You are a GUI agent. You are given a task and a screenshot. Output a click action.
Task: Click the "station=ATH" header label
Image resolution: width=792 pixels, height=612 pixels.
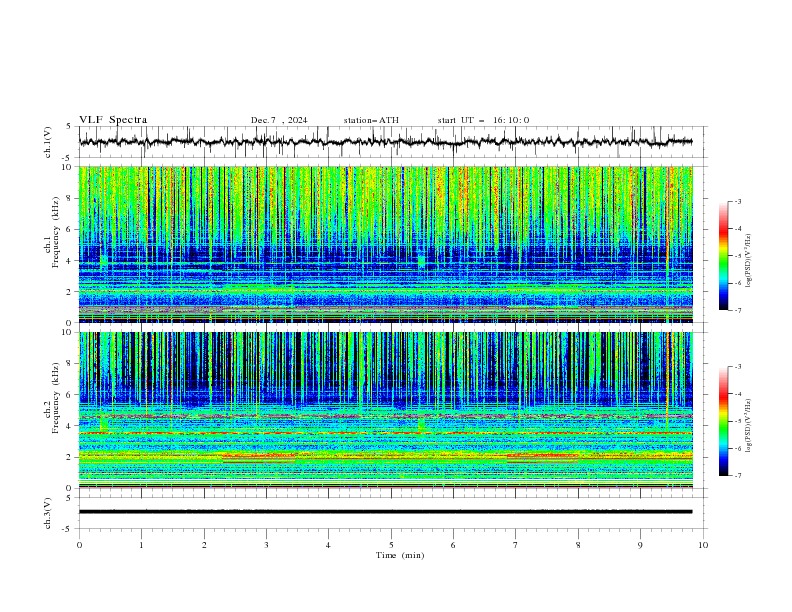pyautogui.click(x=371, y=120)
